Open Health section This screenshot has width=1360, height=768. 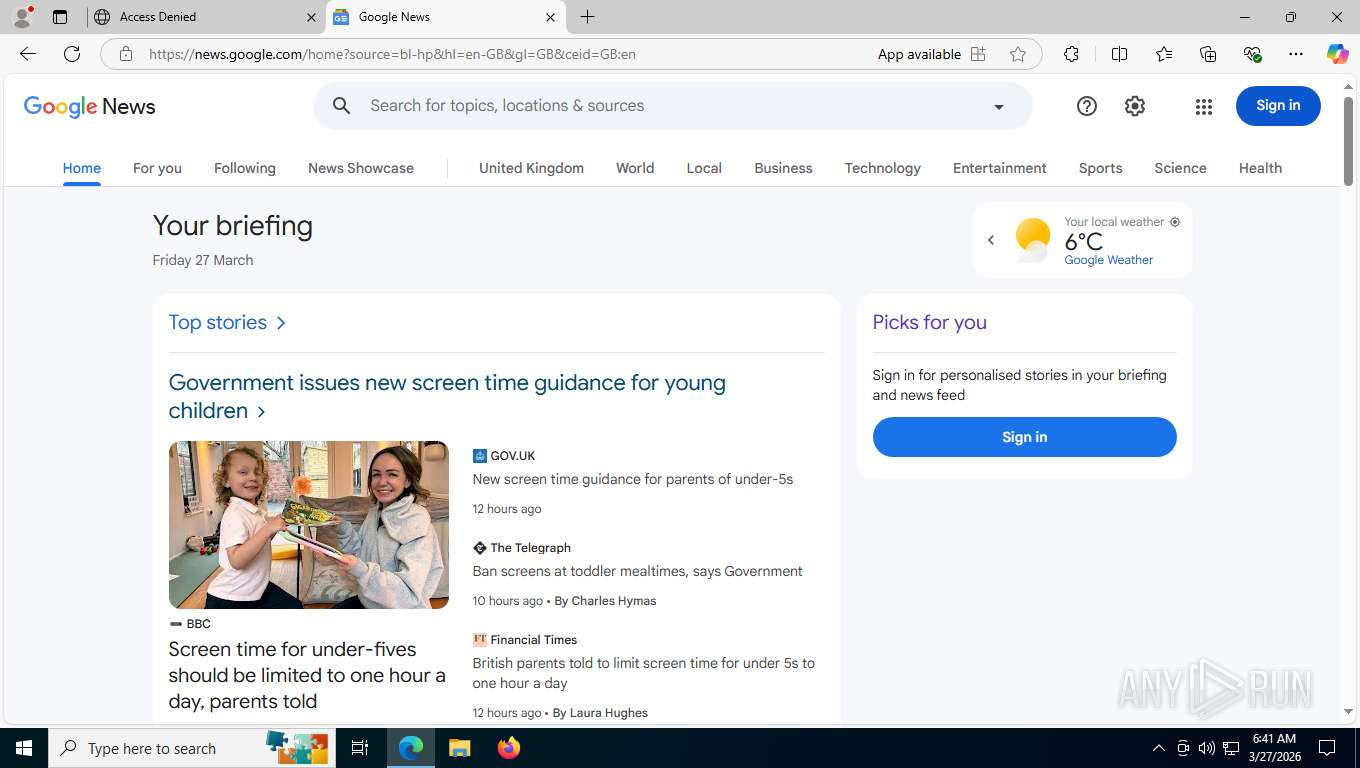coord(1260,168)
